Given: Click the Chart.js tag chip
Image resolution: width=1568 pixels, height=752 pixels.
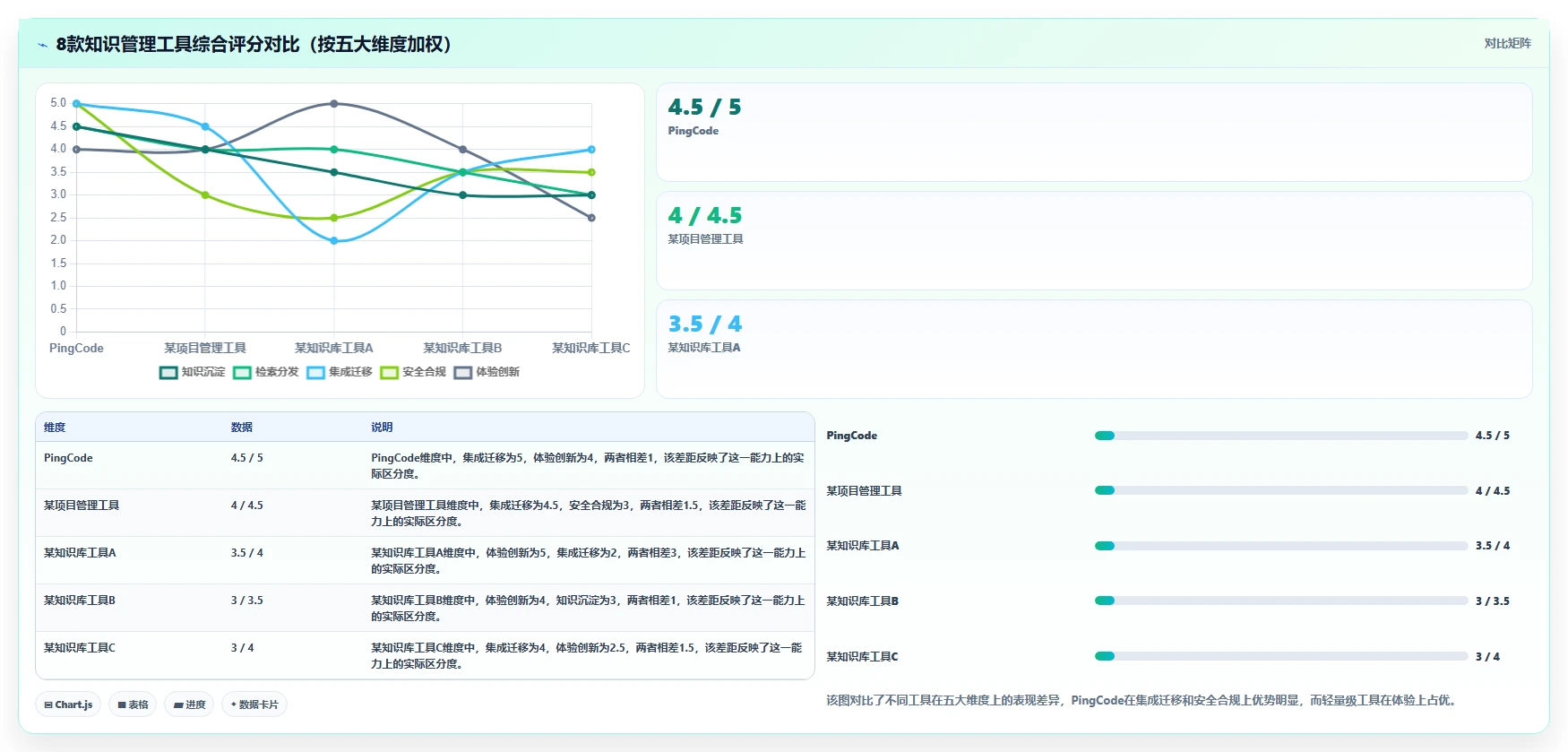Looking at the screenshot, I should [x=68, y=704].
